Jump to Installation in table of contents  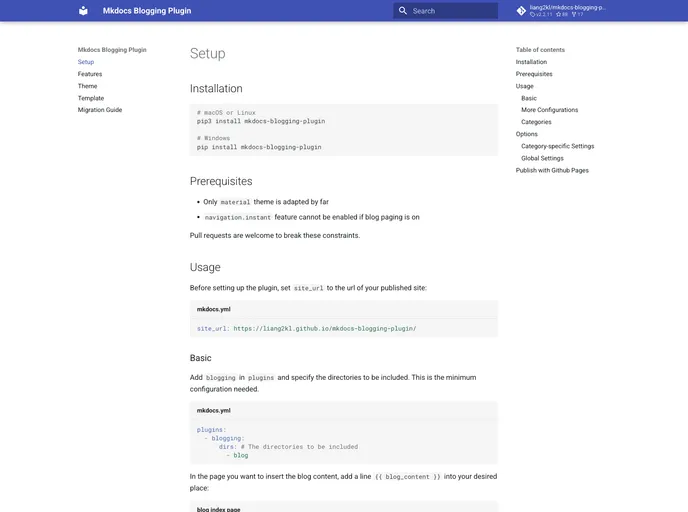pos(531,62)
